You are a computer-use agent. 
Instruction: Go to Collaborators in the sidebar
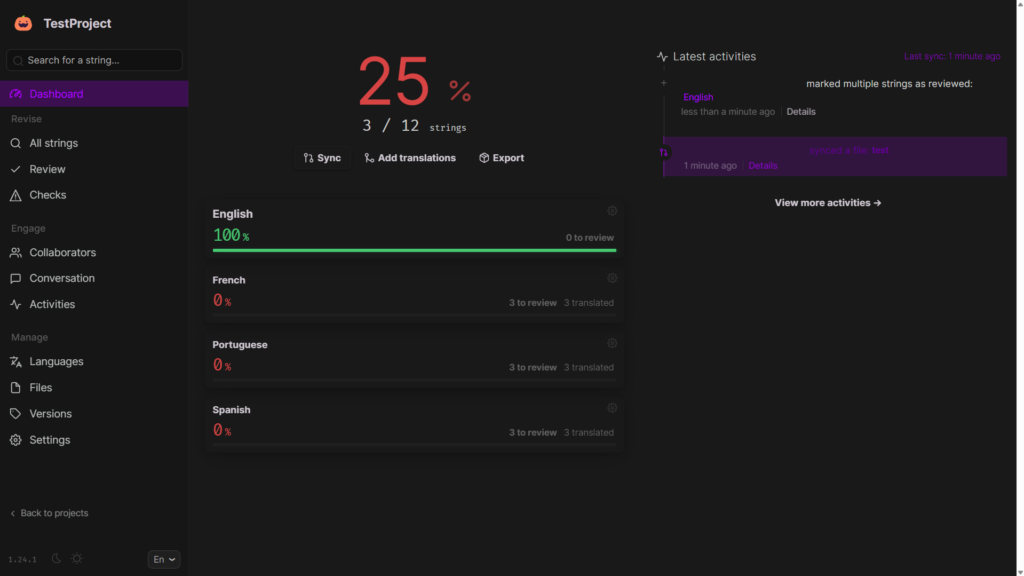coord(62,253)
